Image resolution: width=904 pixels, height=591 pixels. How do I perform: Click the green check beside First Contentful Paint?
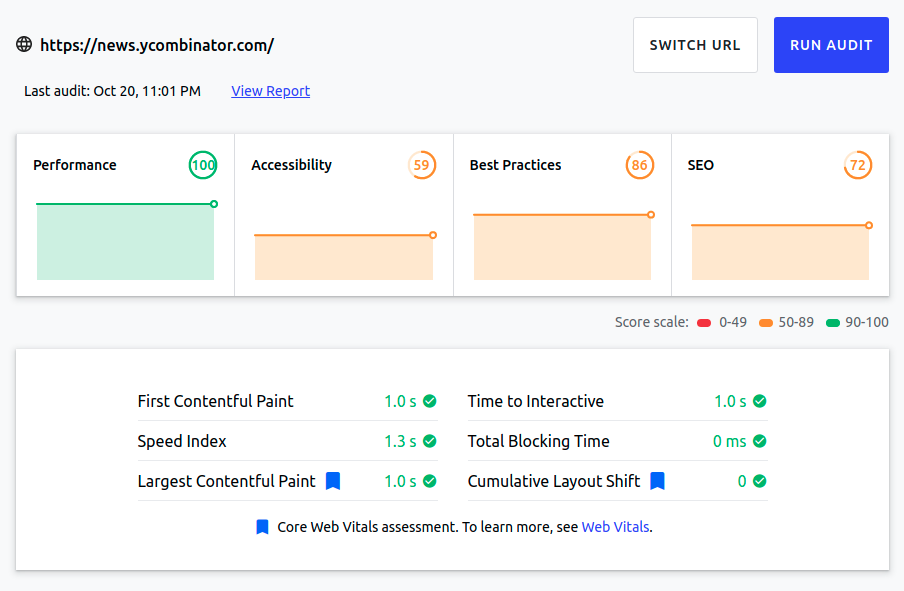429,401
